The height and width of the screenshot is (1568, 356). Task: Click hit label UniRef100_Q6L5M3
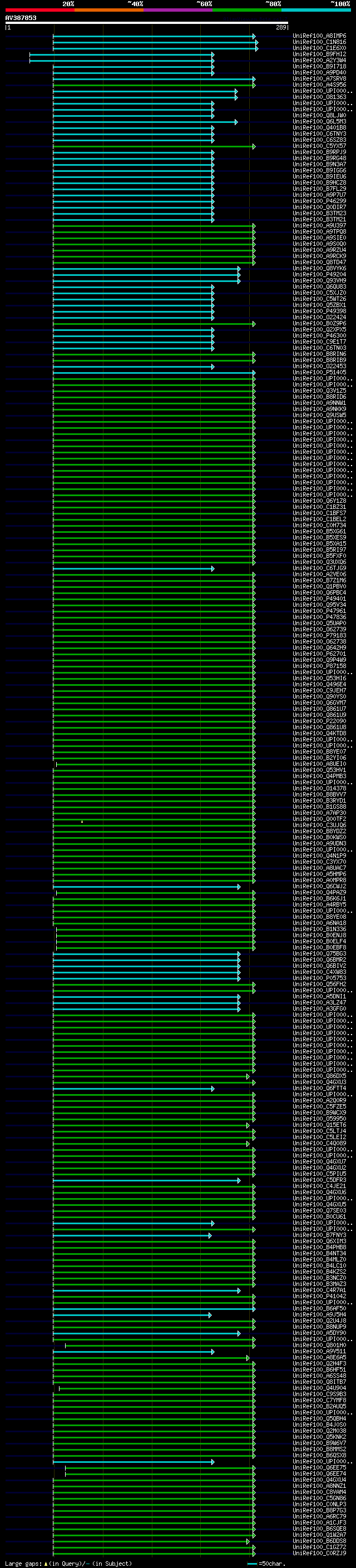click(x=319, y=121)
